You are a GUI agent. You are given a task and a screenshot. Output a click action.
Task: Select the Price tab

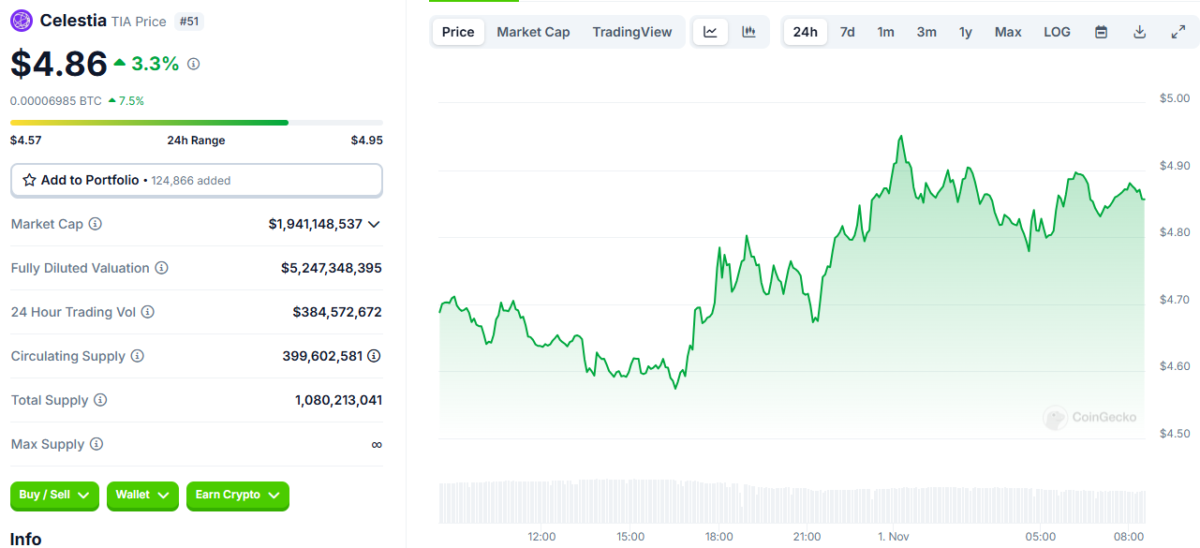click(x=458, y=32)
